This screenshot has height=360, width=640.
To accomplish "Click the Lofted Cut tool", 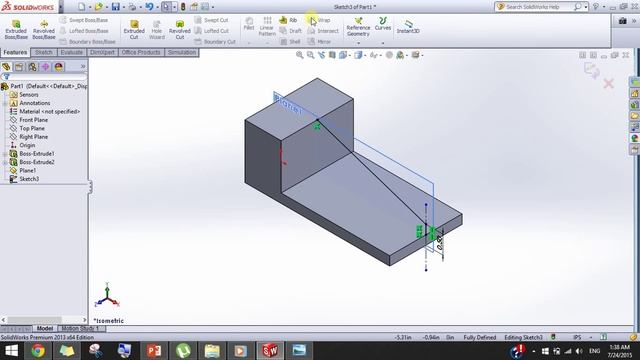I will coord(211,31).
